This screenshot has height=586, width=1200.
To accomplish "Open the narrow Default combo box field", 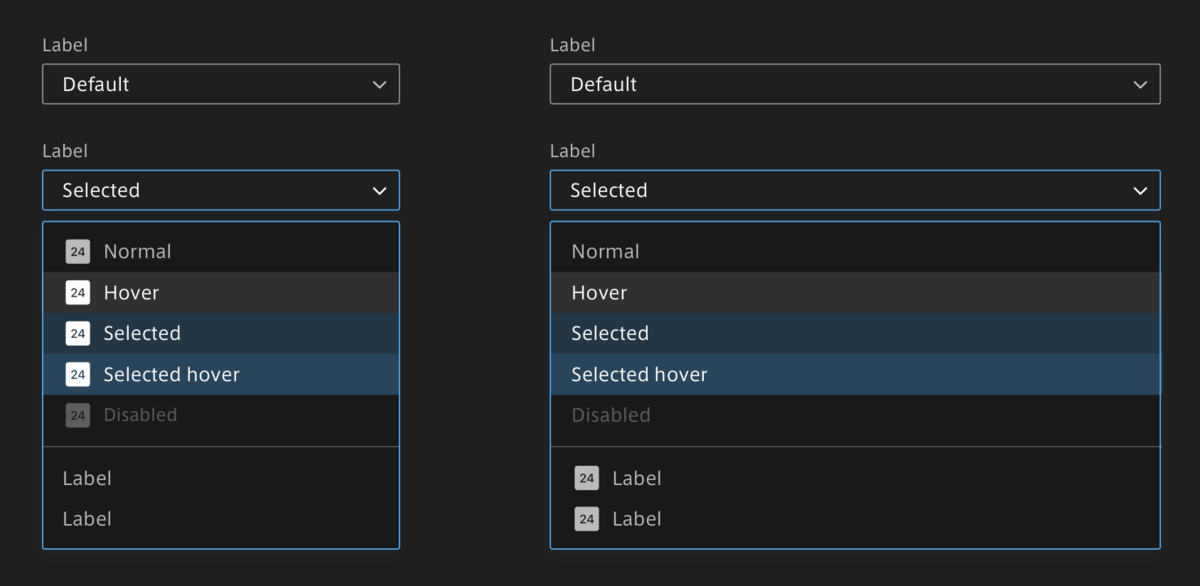I will (200, 85).
